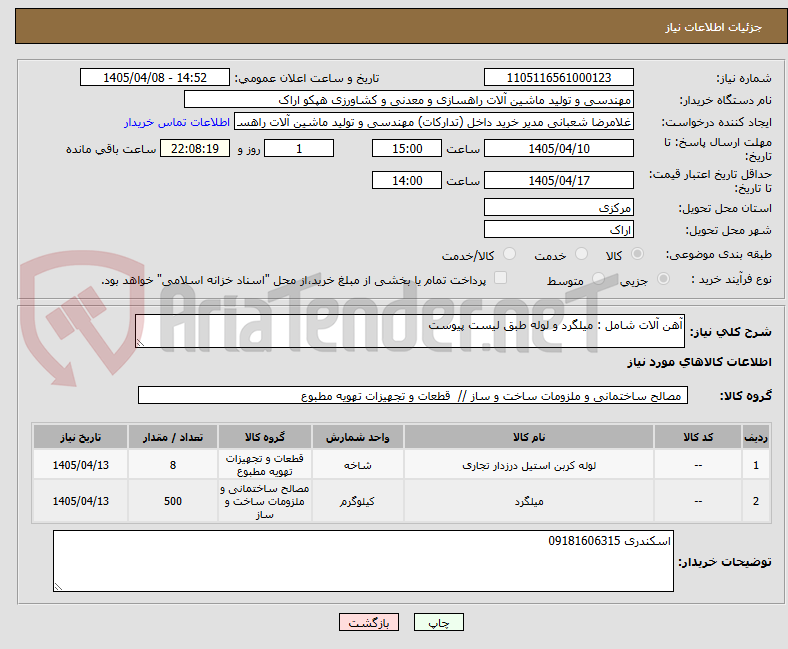Click the remaining days field showing 1
The height and width of the screenshot is (649, 788).
coord(299,148)
